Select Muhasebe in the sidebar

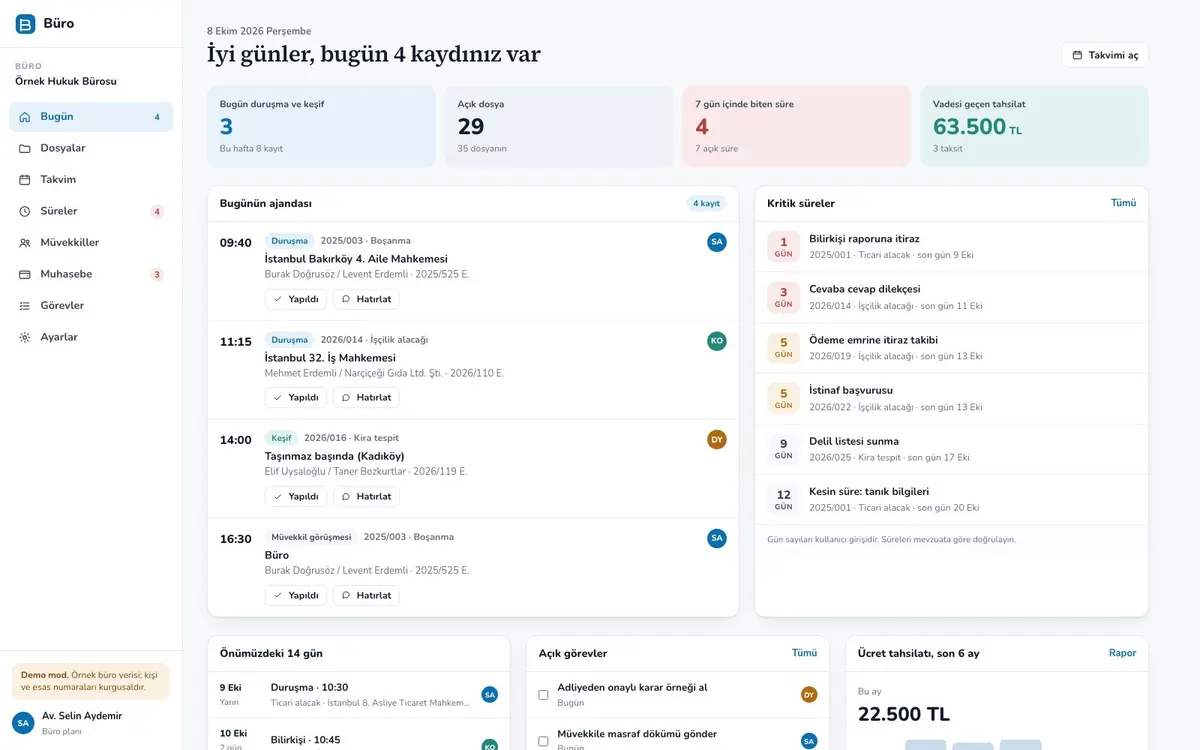(x=91, y=274)
